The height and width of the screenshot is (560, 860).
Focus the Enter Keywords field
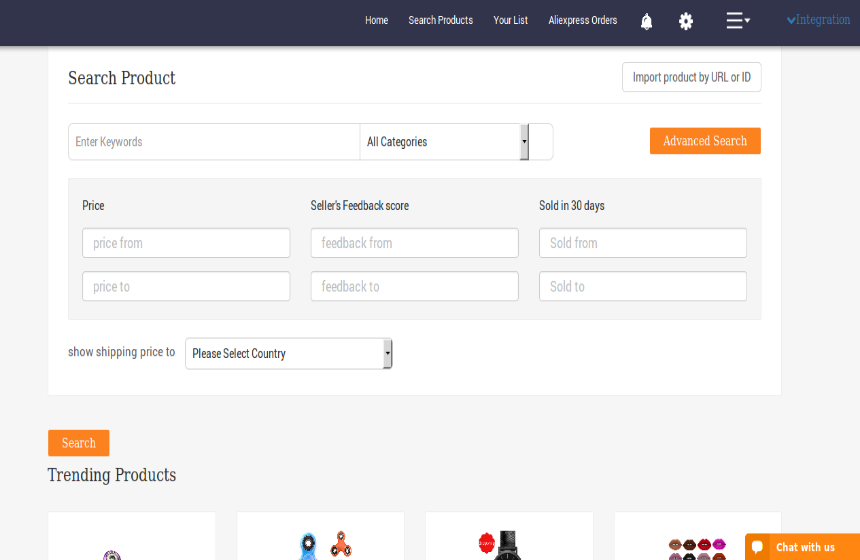214,142
